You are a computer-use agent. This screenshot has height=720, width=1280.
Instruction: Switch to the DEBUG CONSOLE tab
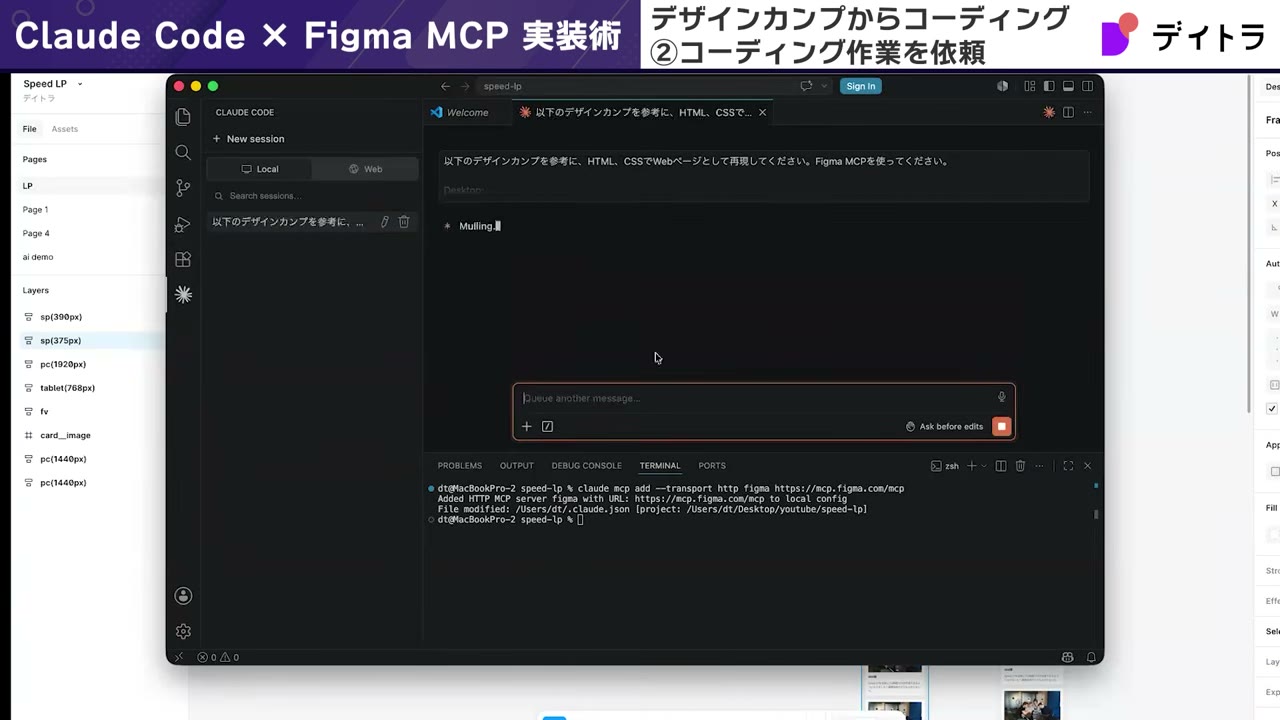[586, 466]
